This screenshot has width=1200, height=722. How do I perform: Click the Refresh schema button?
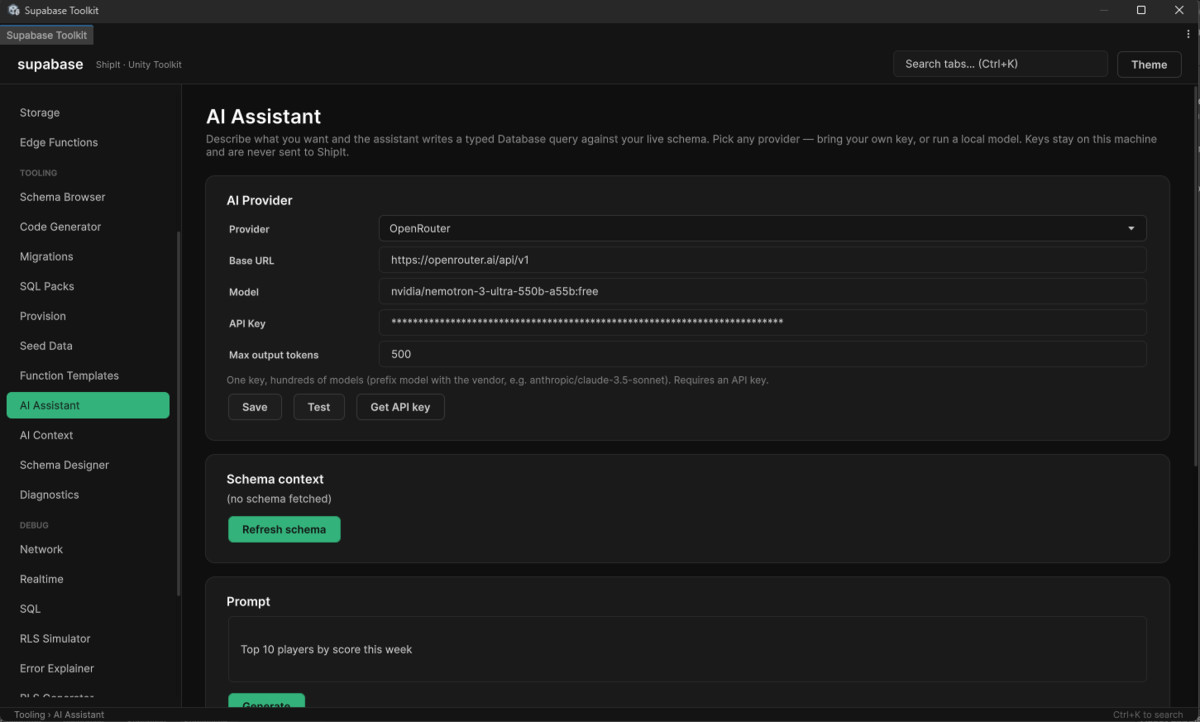(284, 529)
